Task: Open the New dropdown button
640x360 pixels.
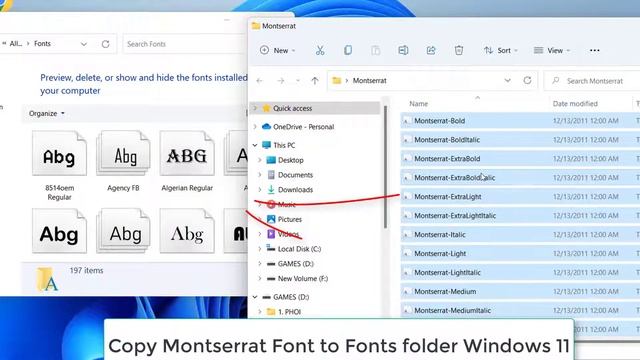Action: pos(277,50)
